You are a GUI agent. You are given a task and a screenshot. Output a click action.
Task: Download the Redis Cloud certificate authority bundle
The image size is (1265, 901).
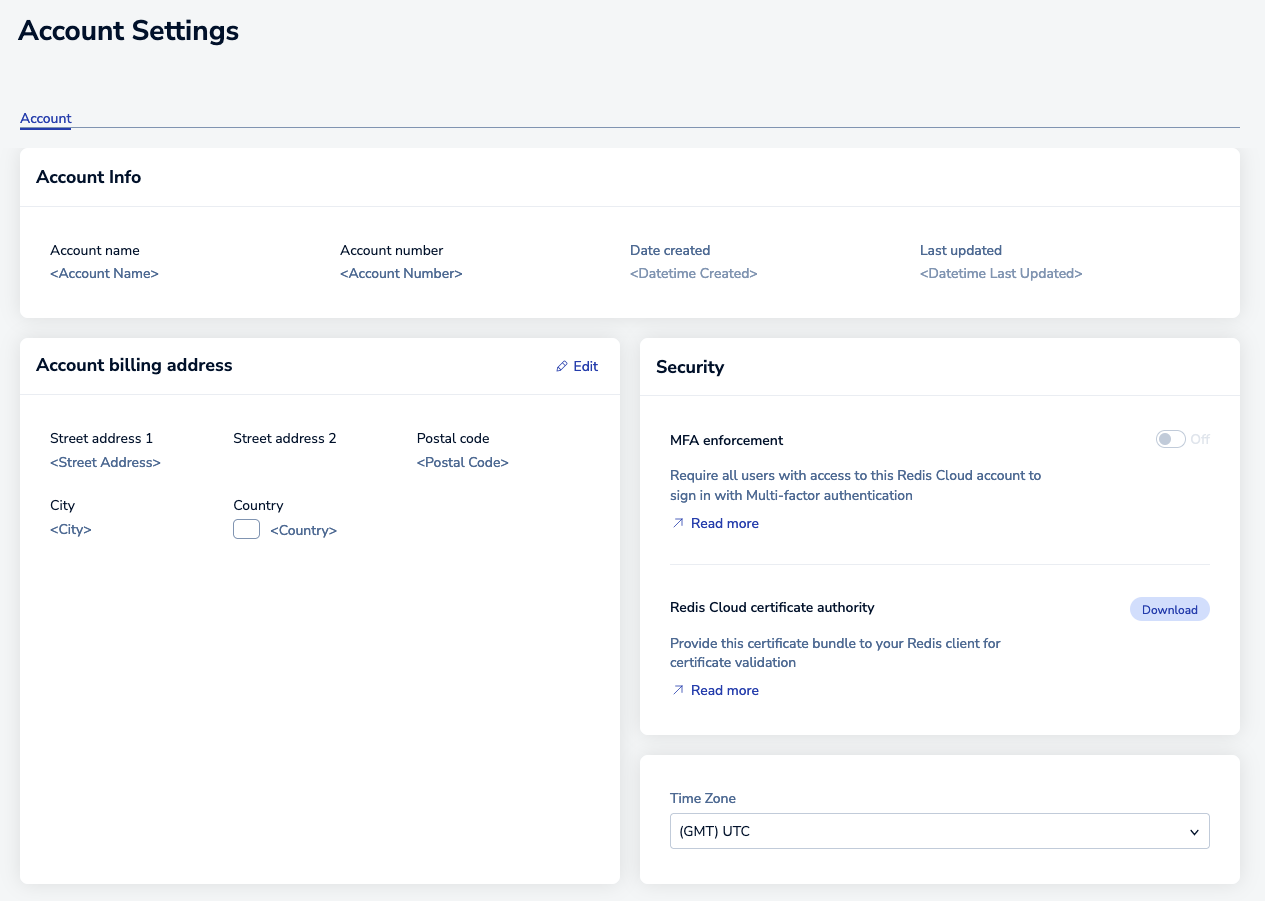[x=1169, y=609]
